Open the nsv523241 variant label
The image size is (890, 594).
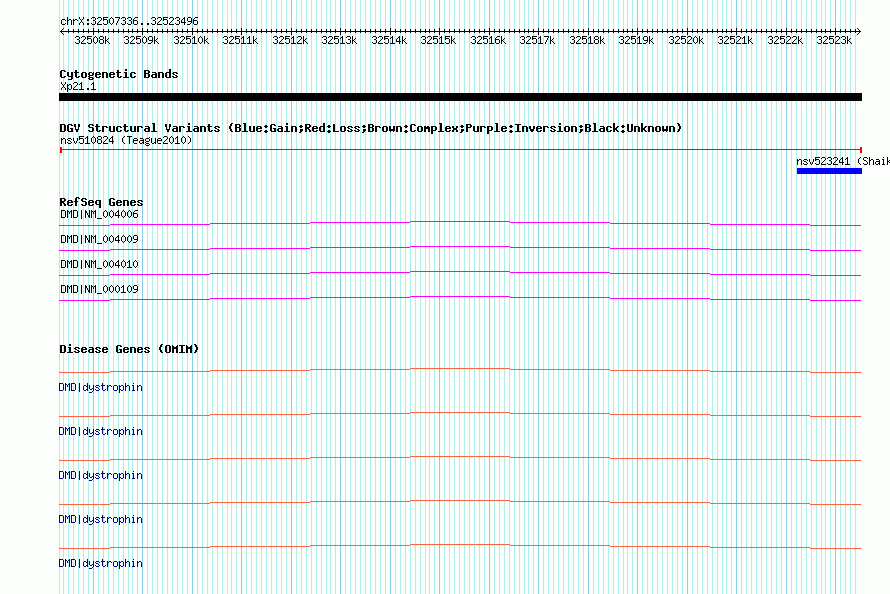tap(843, 162)
